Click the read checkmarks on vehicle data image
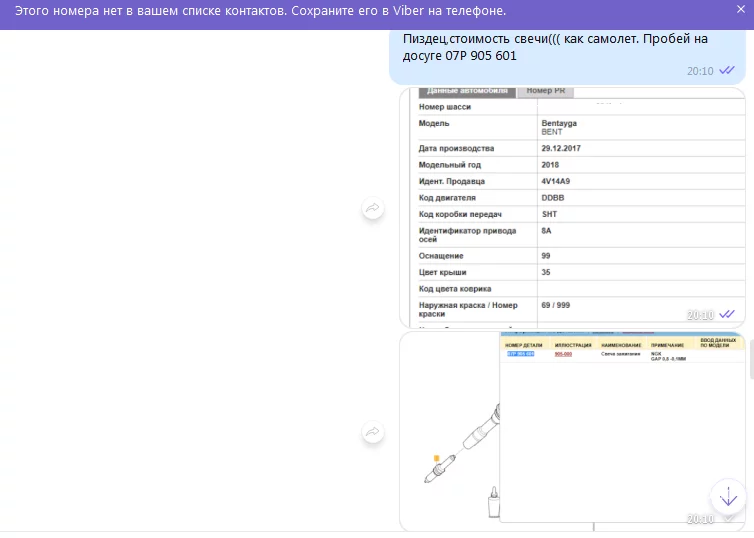The image size is (754, 538). point(727,314)
